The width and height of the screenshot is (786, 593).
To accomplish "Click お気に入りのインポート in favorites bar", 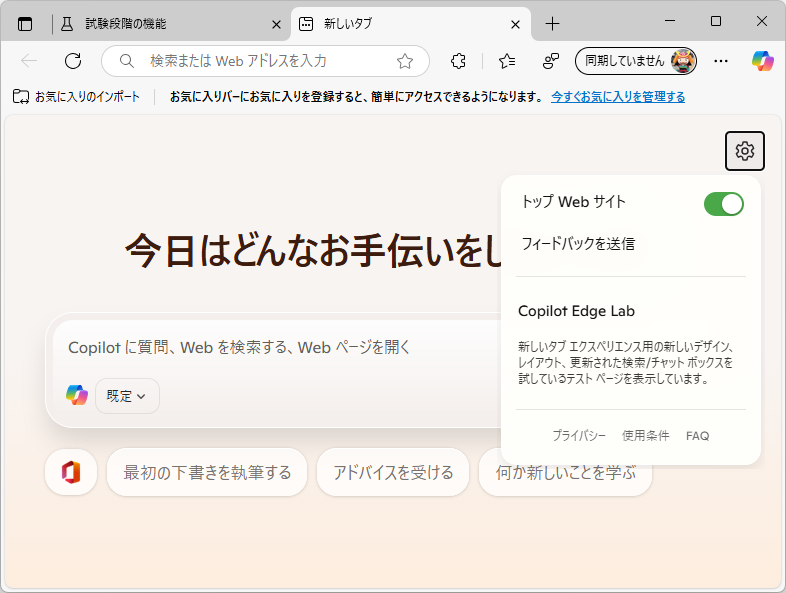I will point(76,96).
